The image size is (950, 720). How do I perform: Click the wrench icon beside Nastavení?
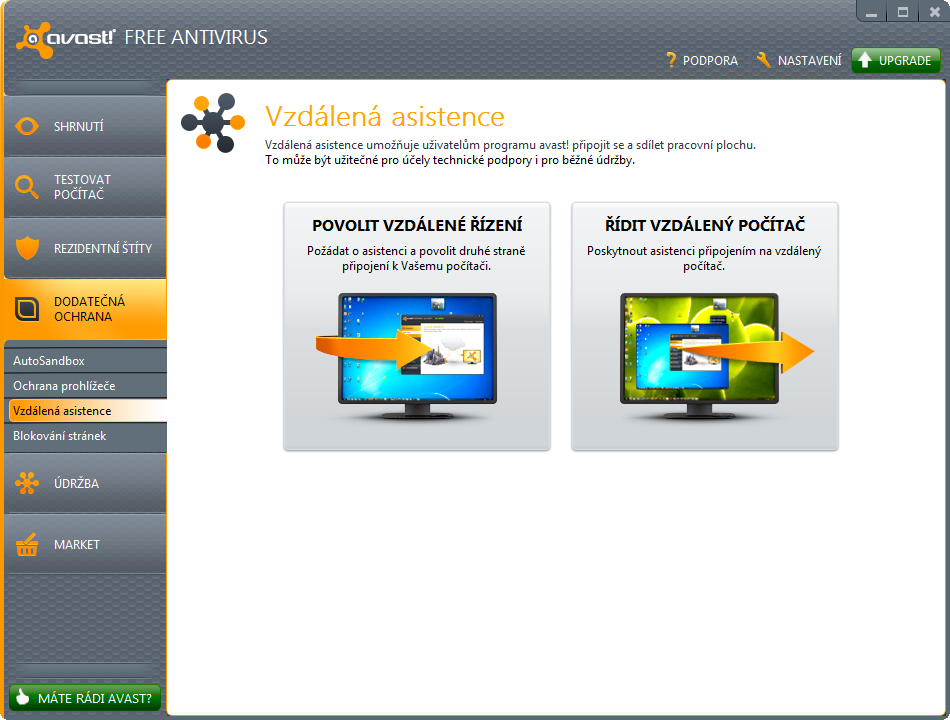click(763, 60)
